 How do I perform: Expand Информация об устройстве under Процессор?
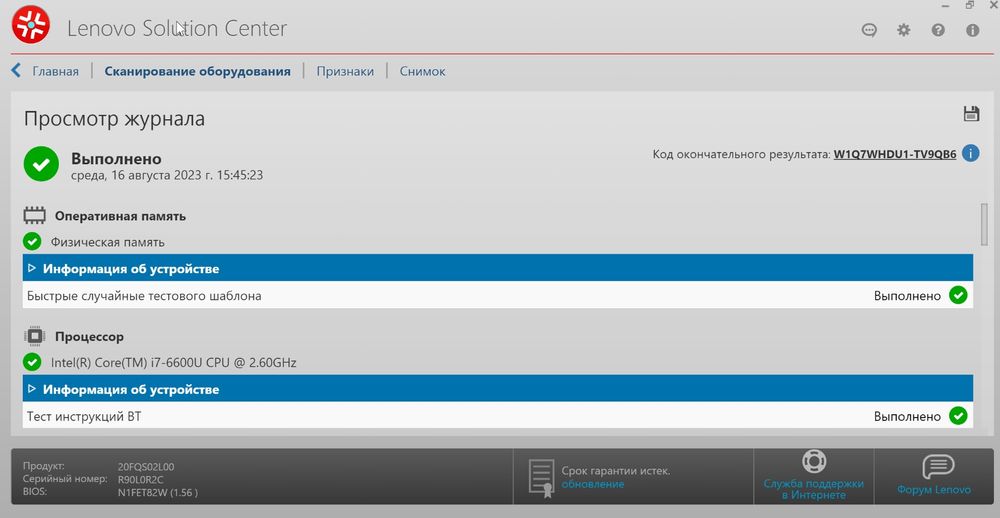pyautogui.click(x=497, y=389)
